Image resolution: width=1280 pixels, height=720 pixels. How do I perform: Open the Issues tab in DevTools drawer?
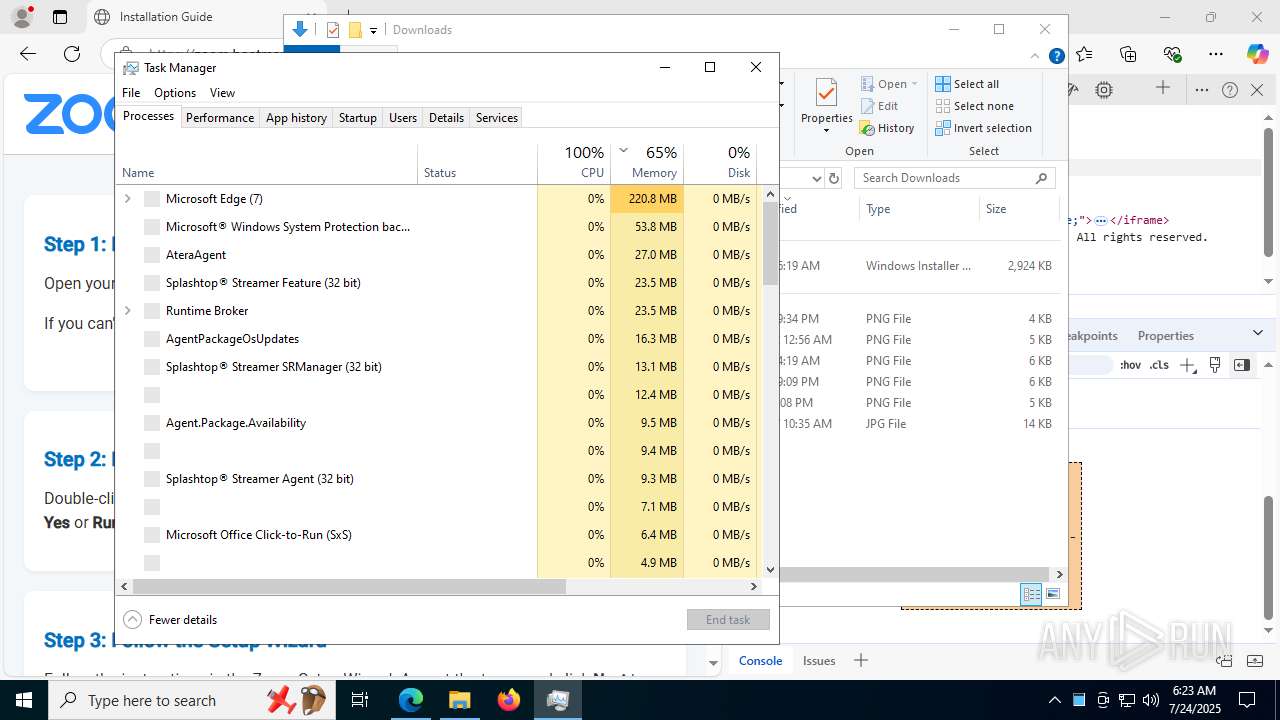pos(819,660)
